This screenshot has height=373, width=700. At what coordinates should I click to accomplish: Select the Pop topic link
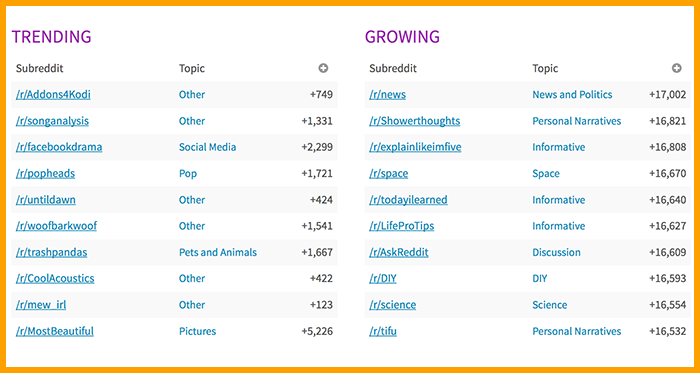(188, 174)
